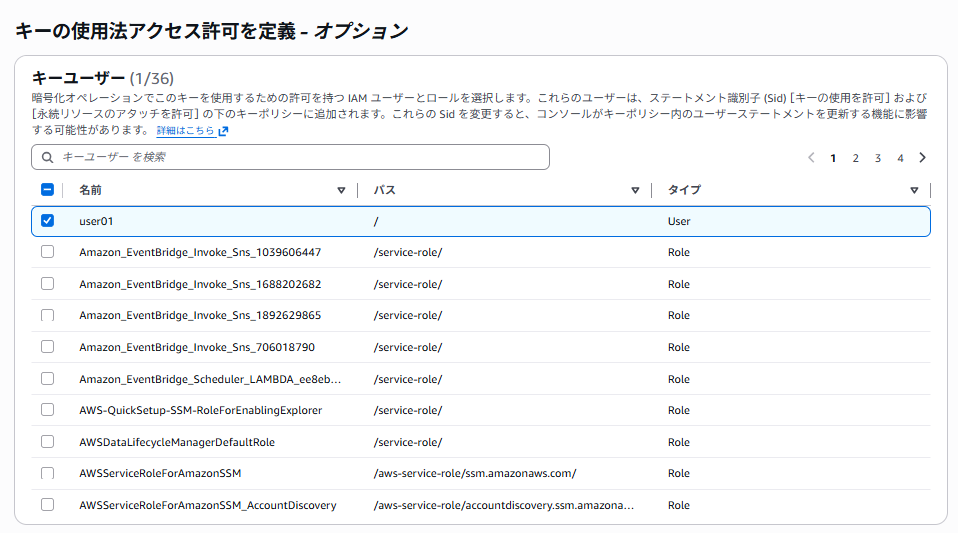Click Role type of AWSServiceRoleForAmazonSSM

678,473
